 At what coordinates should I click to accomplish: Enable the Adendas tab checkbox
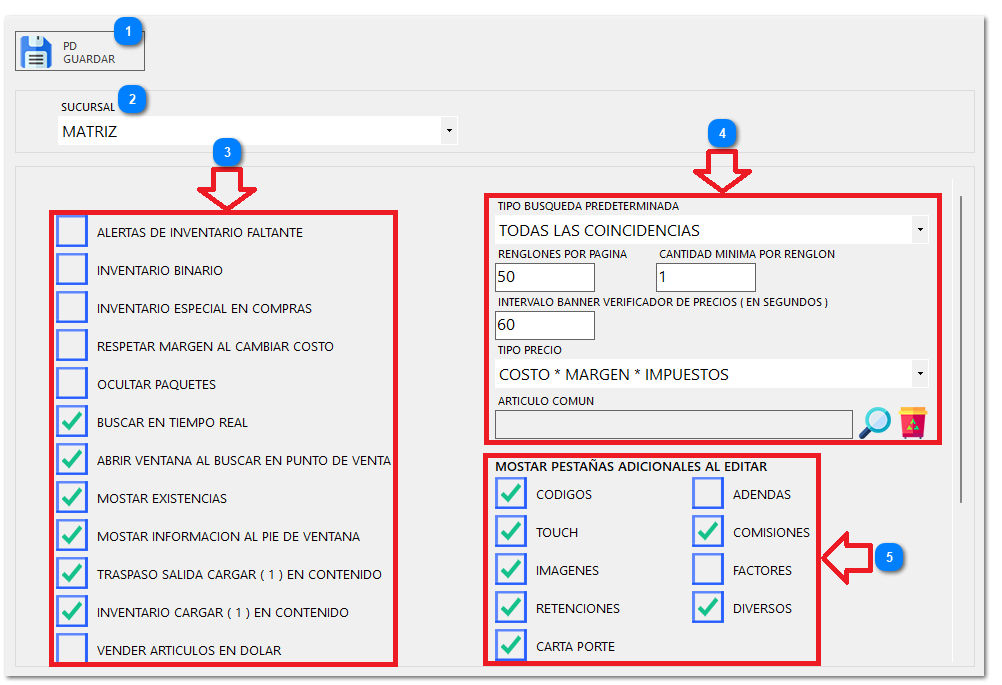[708, 494]
